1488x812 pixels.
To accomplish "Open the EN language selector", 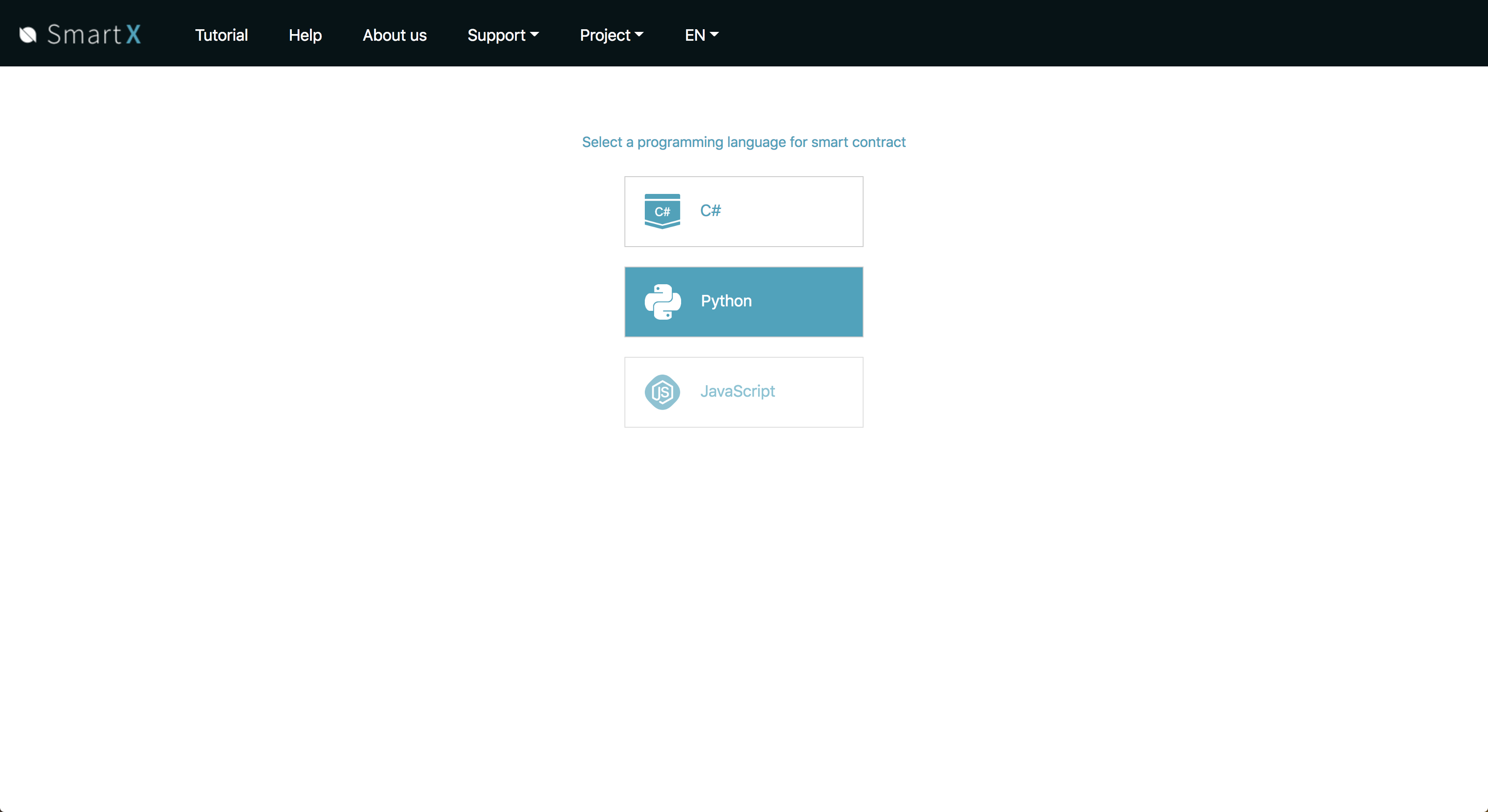I will click(x=701, y=35).
